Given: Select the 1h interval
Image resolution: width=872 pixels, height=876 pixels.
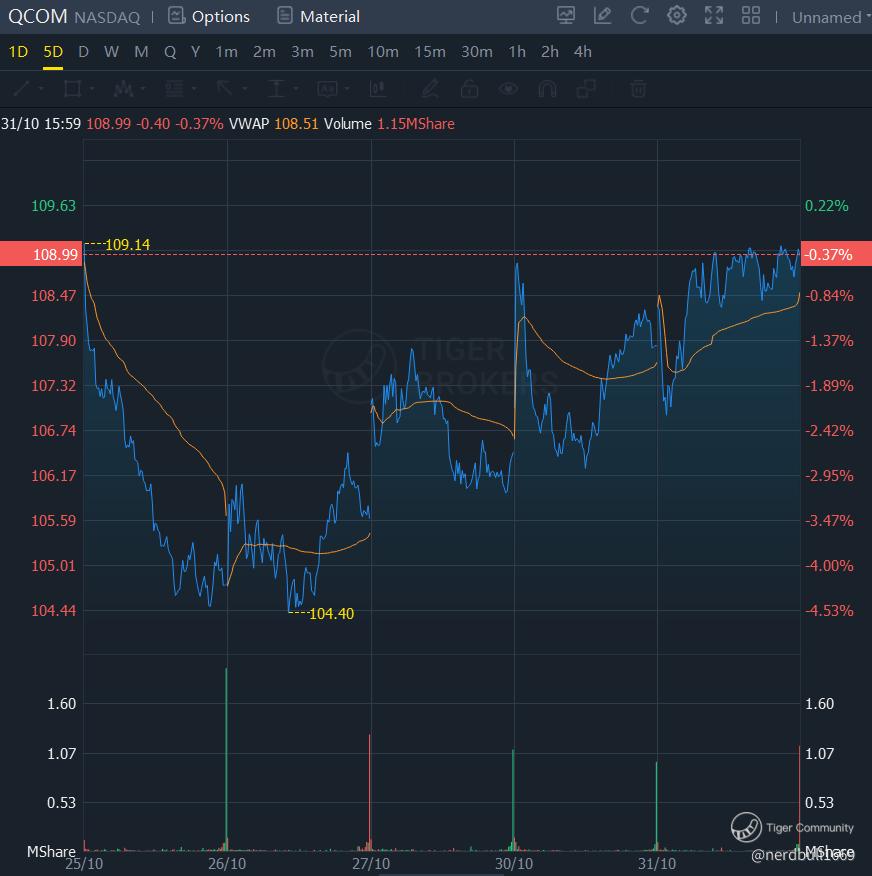Looking at the screenshot, I should pos(517,52).
